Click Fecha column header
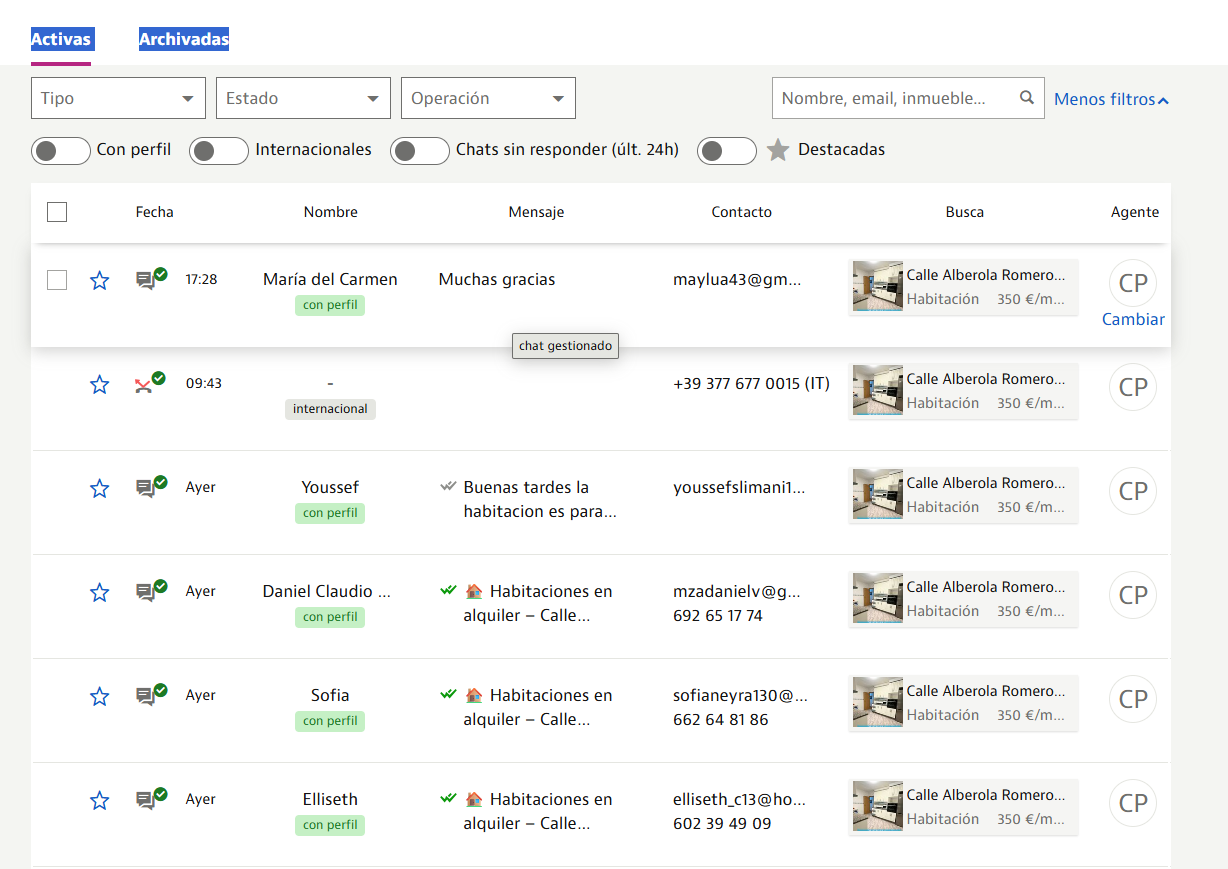The height and width of the screenshot is (869, 1228). tap(154, 212)
